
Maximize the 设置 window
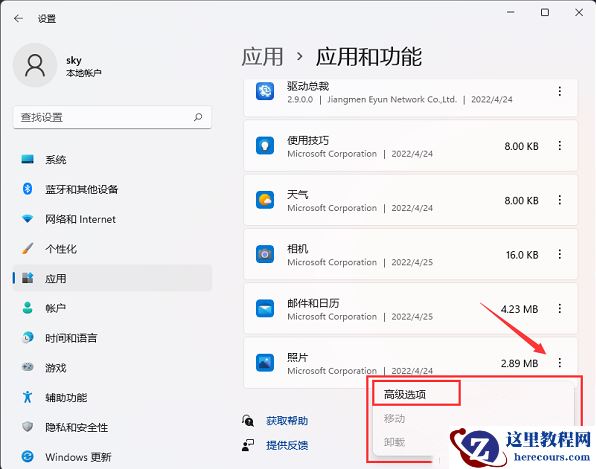pos(545,13)
